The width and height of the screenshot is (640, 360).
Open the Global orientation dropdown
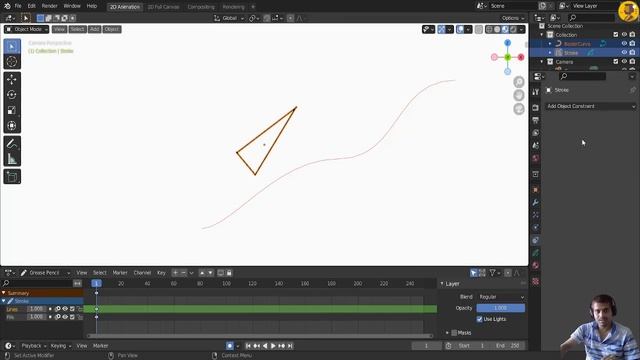(229, 18)
